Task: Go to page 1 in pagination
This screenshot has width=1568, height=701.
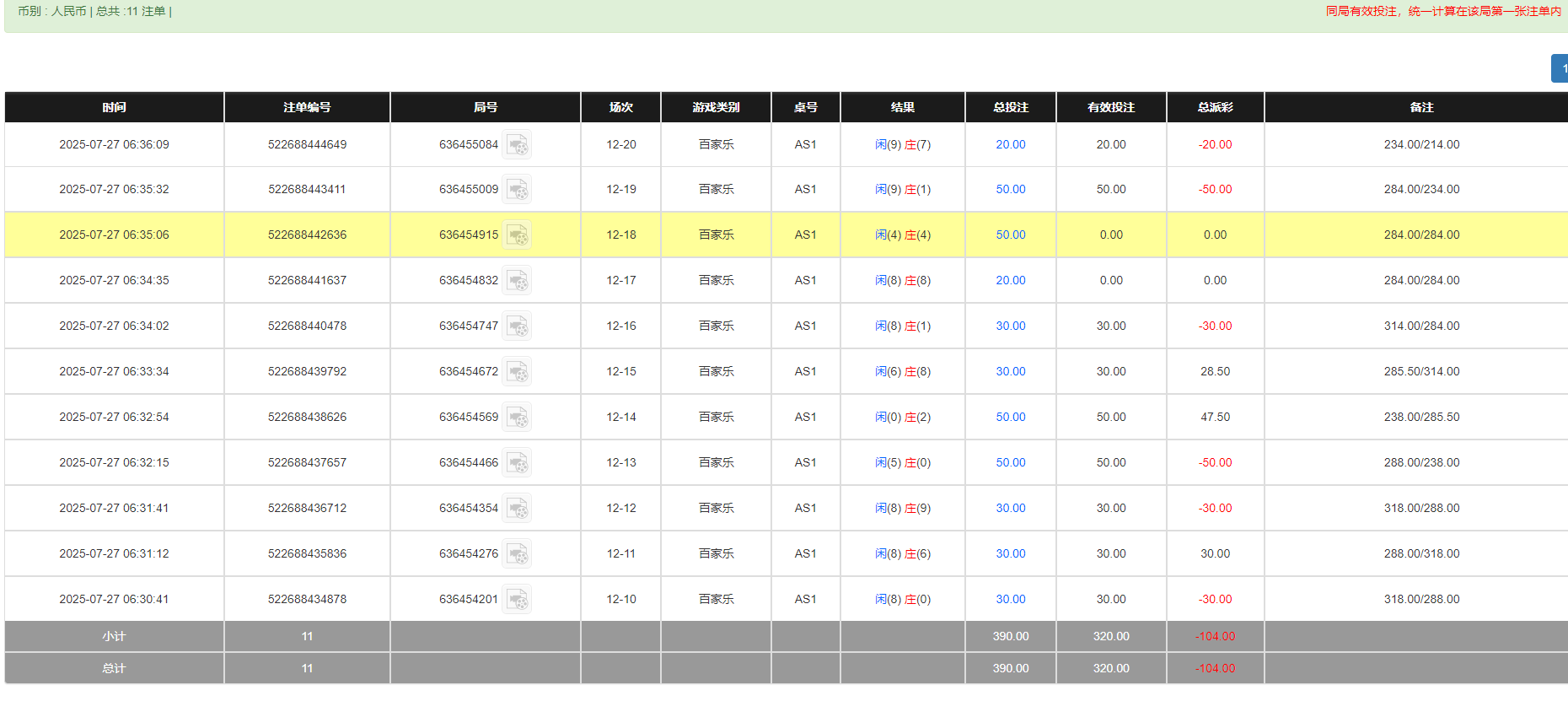Action: tap(1561, 68)
